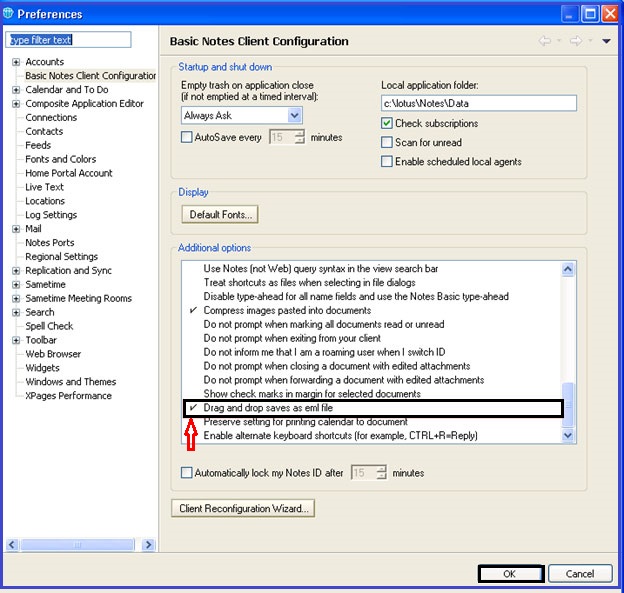
Task: Click the AutoSave minutes spinner
Action: coord(287,137)
